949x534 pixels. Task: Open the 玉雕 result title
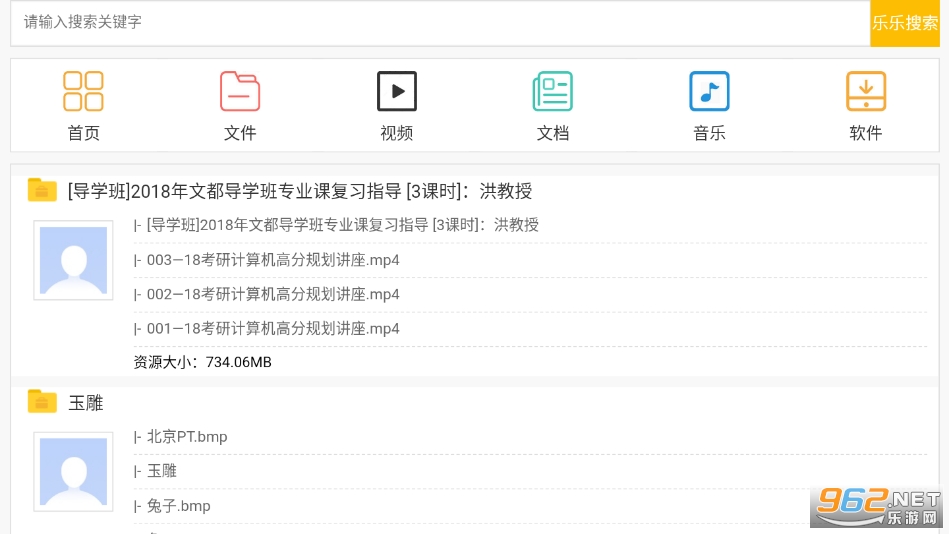(x=86, y=403)
